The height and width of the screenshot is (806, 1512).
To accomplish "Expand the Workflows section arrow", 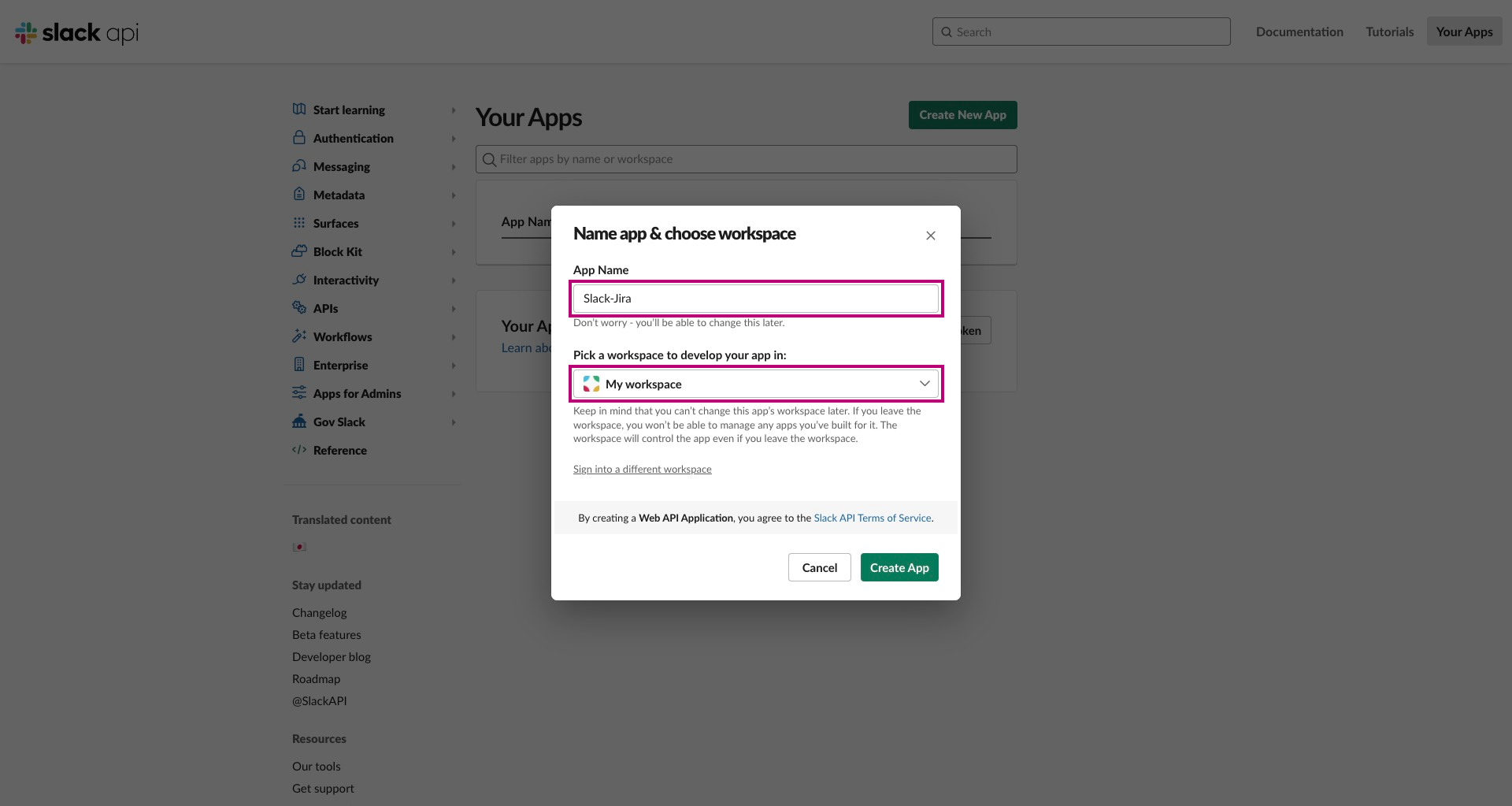I will coord(454,337).
